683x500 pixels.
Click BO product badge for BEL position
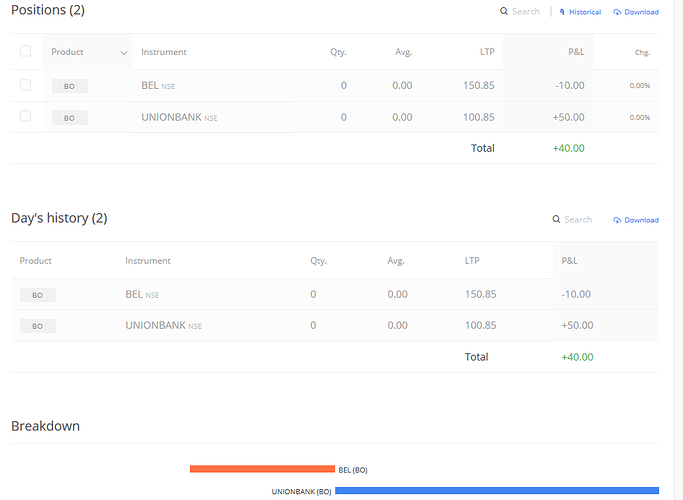tap(70, 86)
